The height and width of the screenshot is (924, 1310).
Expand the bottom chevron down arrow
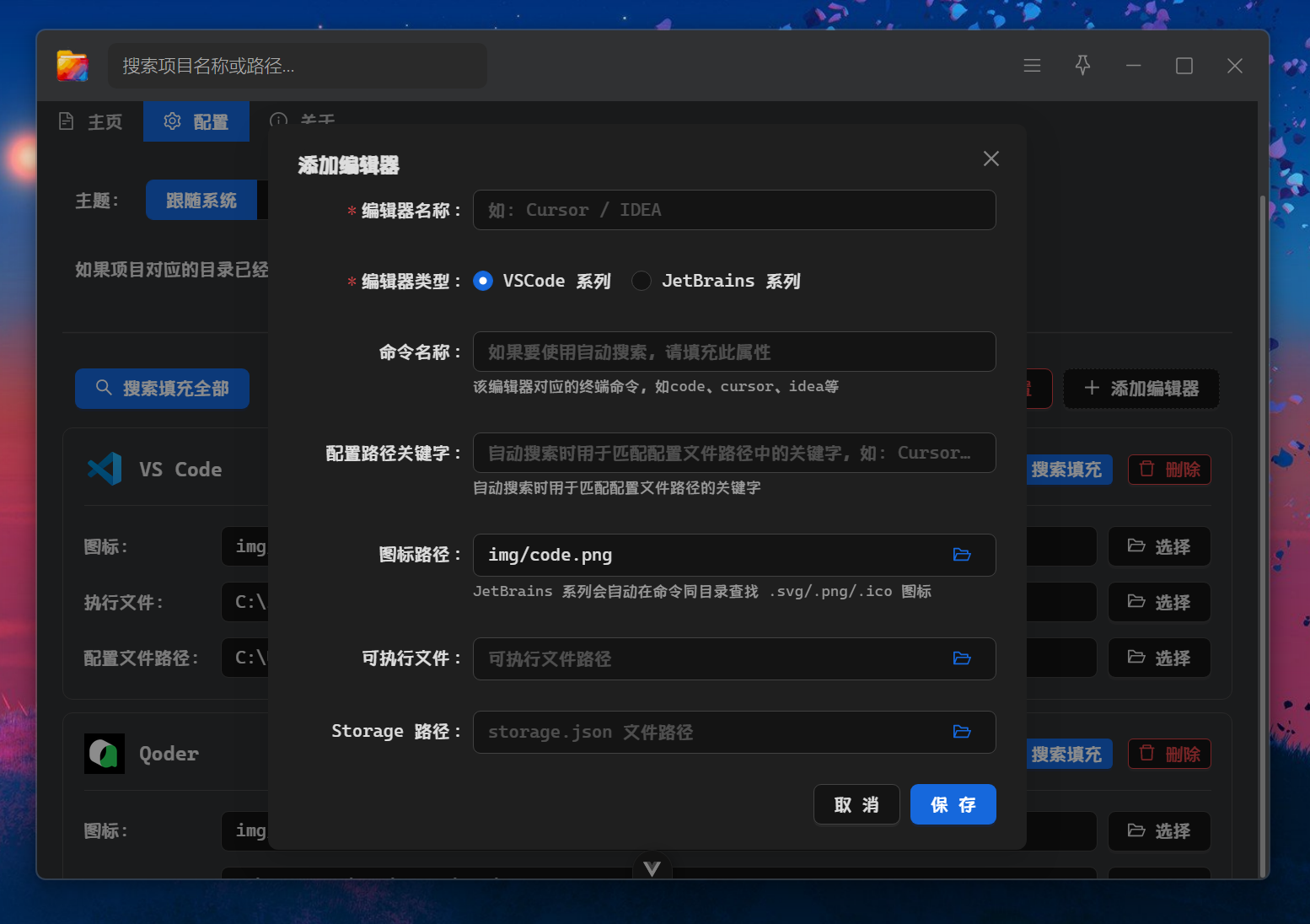point(652,868)
